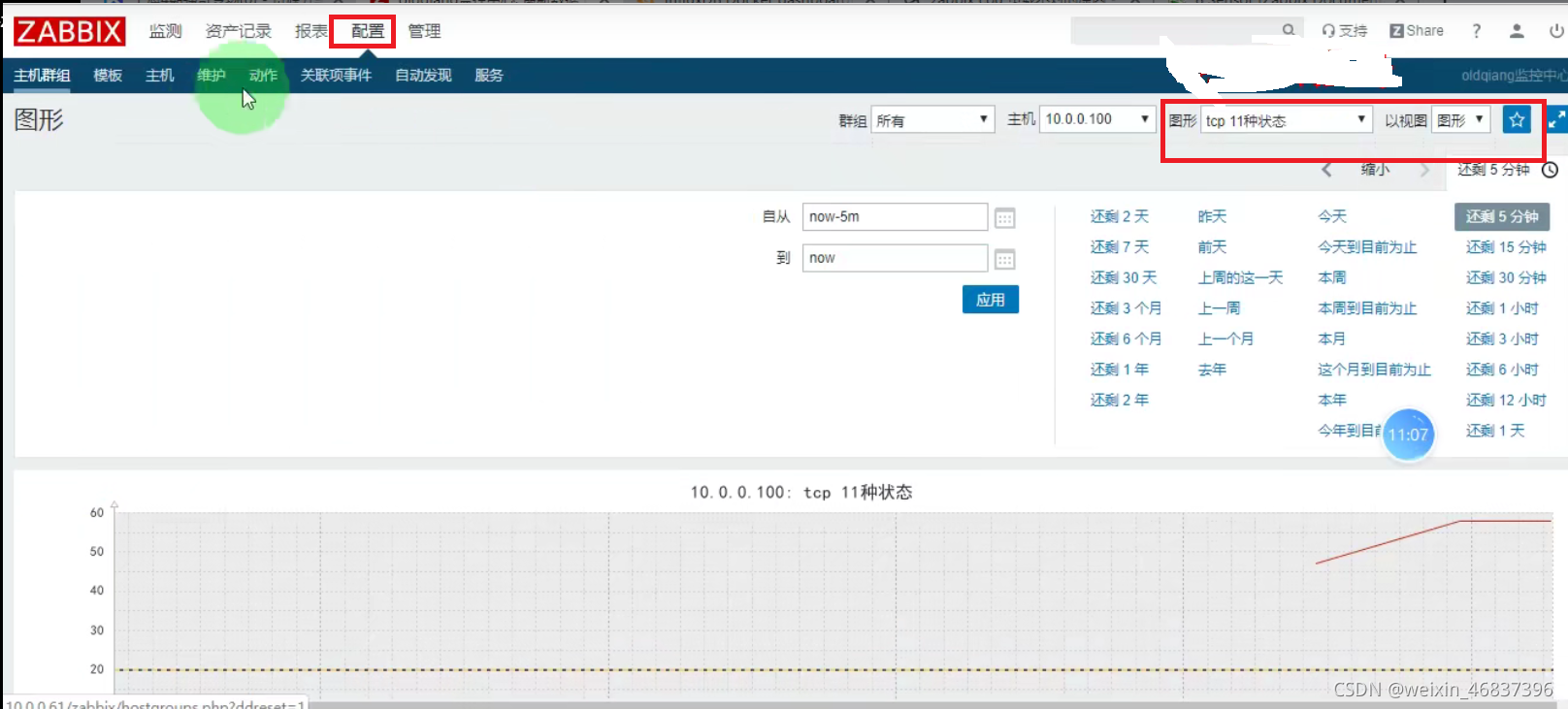Select 还剩 7 天 time range
1568x709 pixels.
tap(1120, 247)
